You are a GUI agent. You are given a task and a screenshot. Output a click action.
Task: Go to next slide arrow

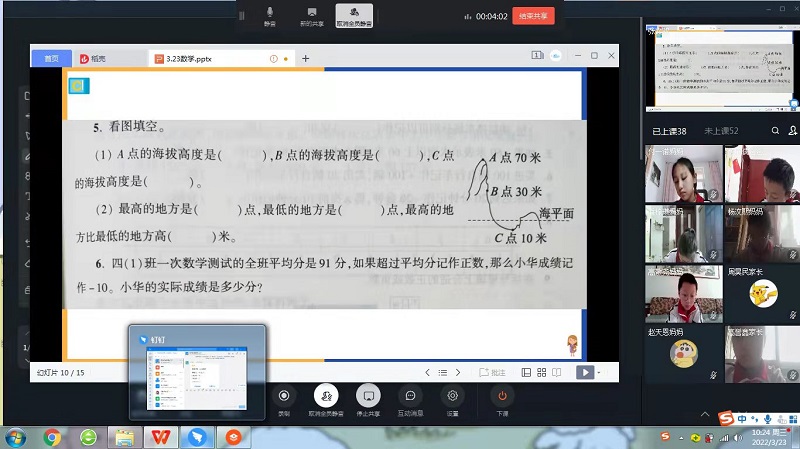[458, 372]
